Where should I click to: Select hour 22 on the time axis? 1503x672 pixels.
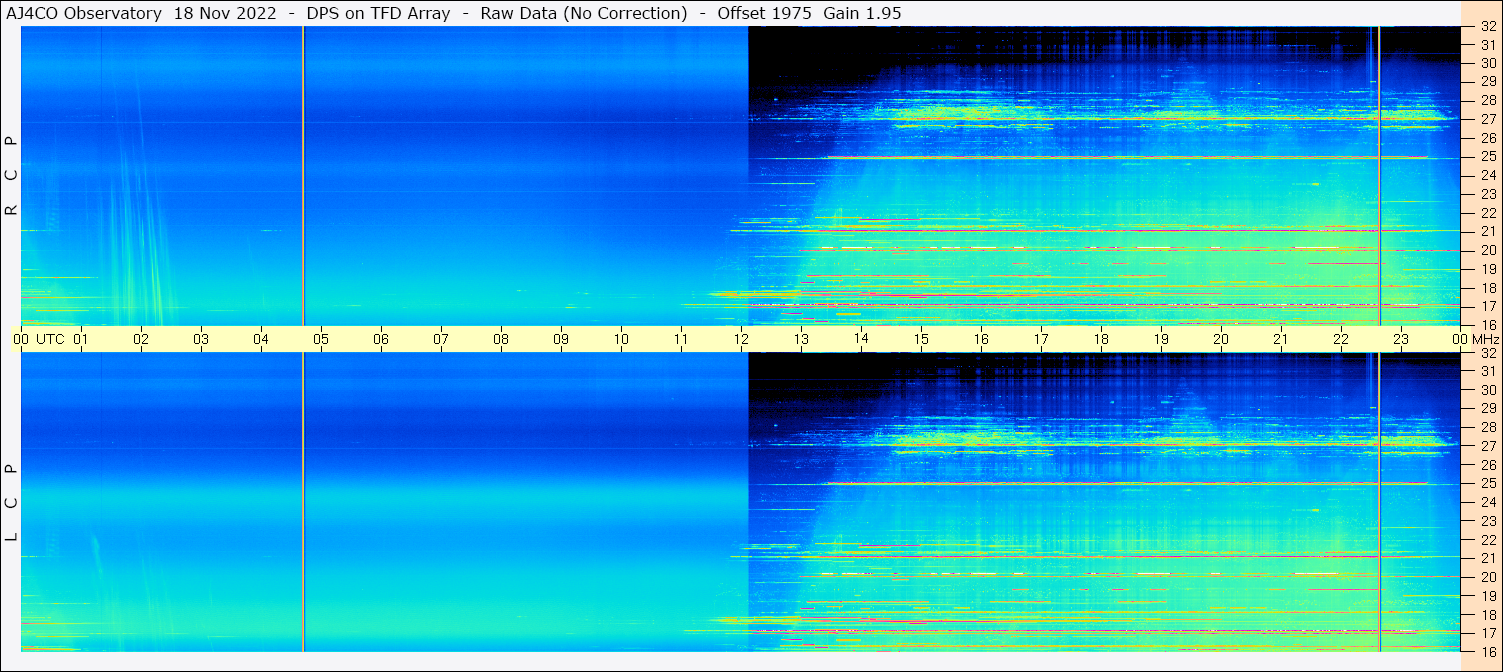pyautogui.click(x=1341, y=339)
